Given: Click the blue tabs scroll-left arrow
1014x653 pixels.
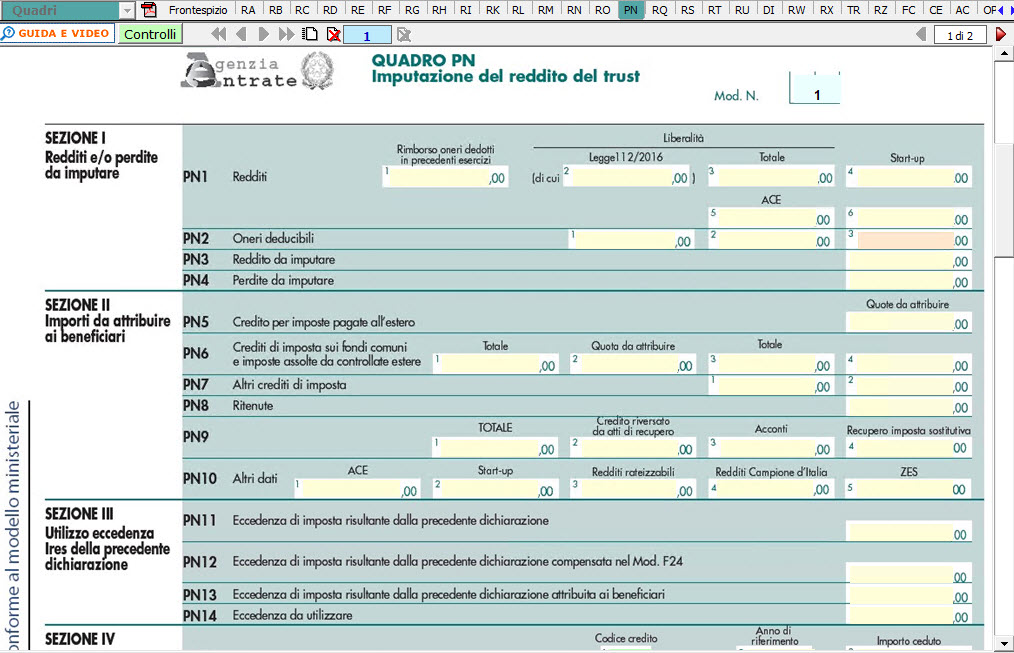Looking at the screenshot, I should (x=1002, y=10).
